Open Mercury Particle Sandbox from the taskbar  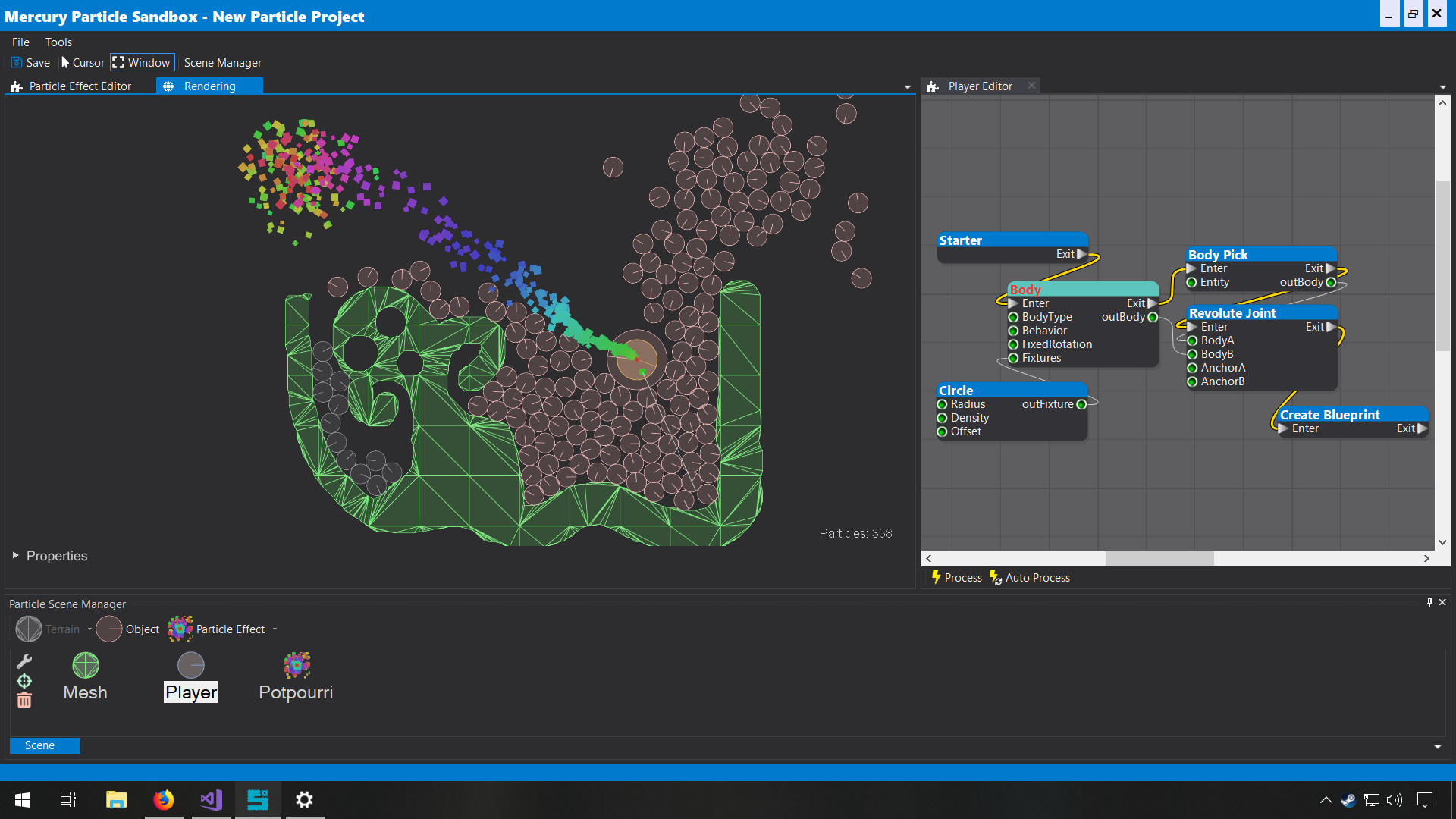click(258, 799)
